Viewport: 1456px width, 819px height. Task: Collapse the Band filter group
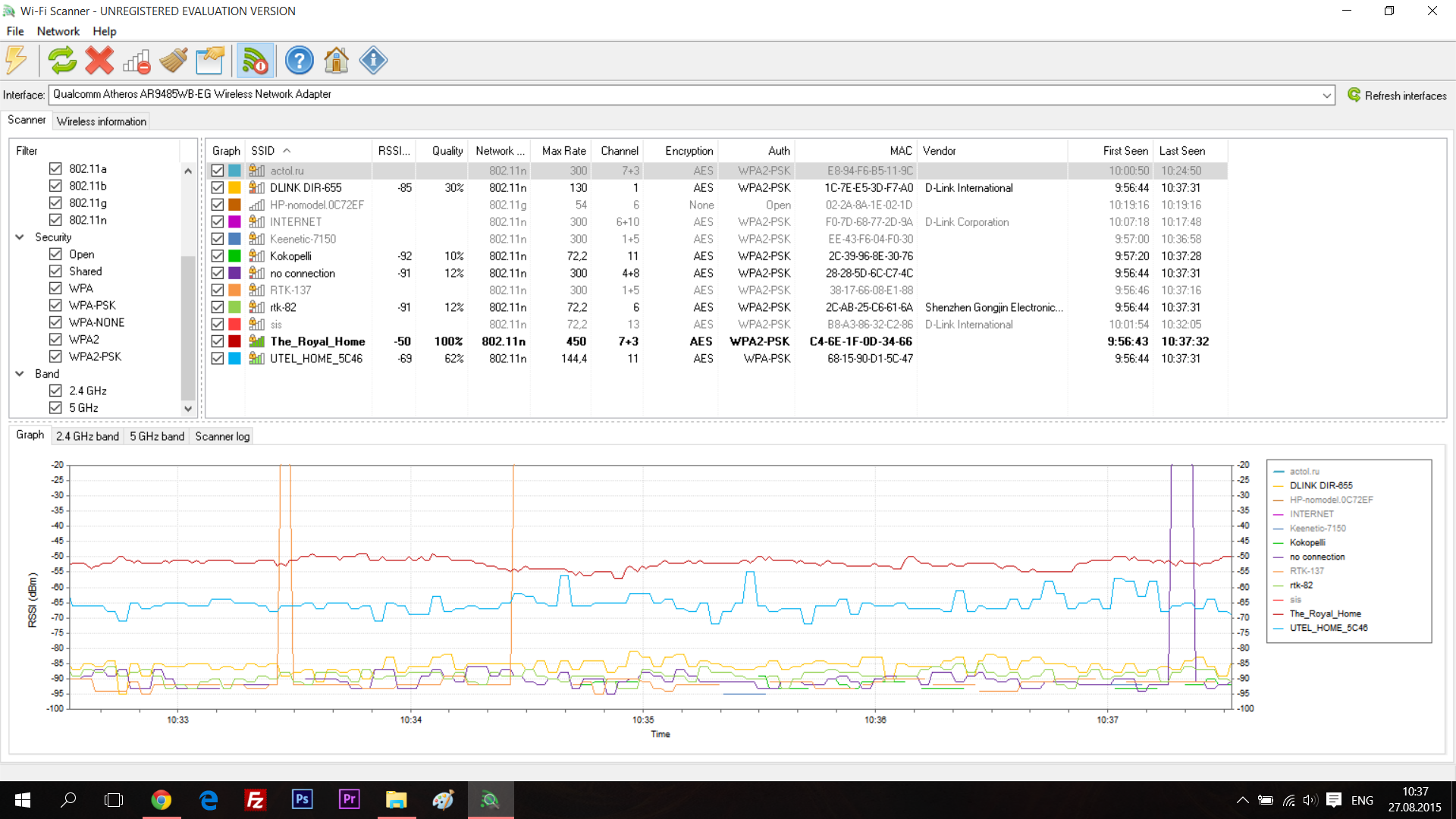(20, 374)
